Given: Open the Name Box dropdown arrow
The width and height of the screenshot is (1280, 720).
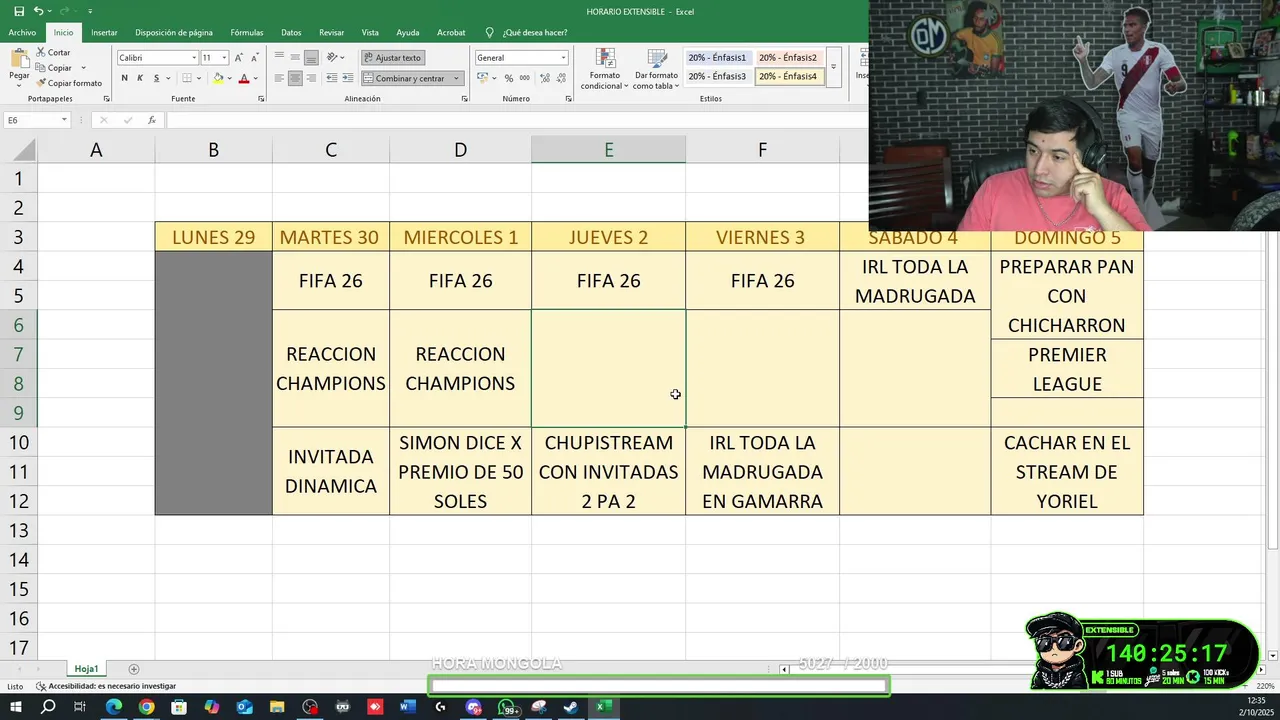Looking at the screenshot, I should (64, 120).
